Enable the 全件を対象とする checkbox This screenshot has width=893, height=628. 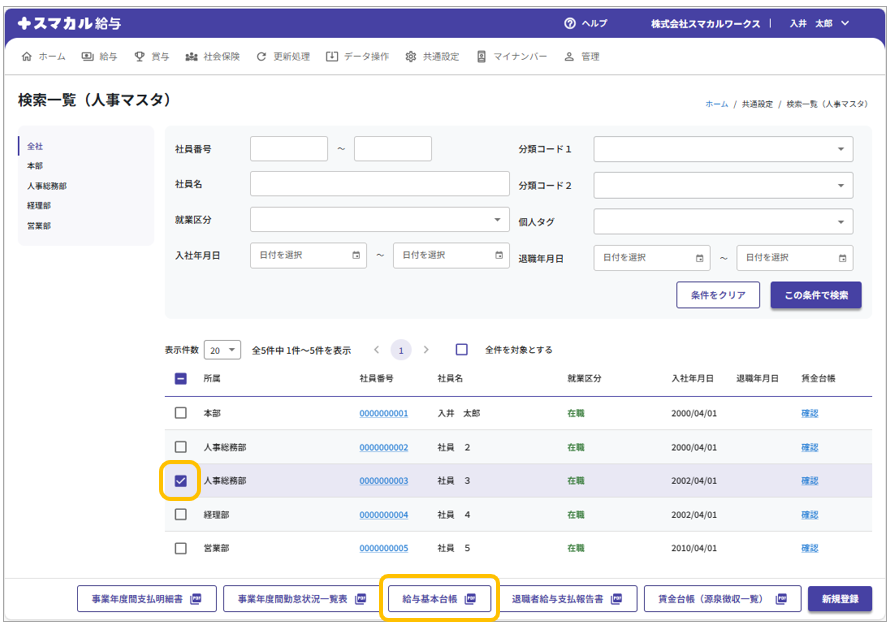click(x=462, y=350)
